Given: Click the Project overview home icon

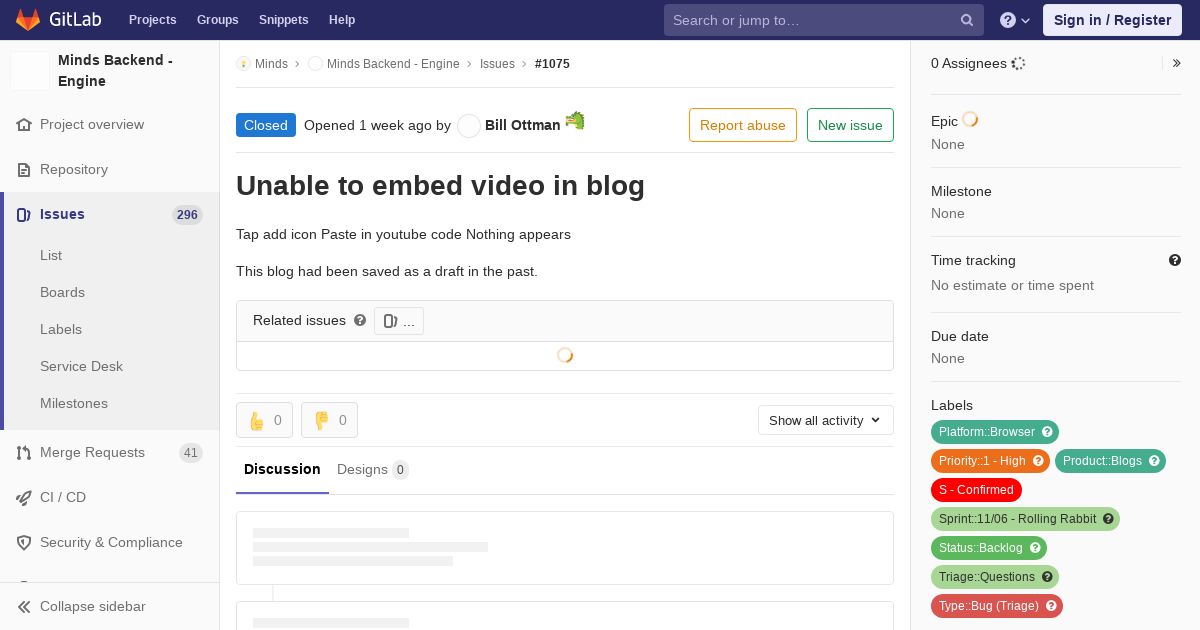Looking at the screenshot, I should (24, 125).
